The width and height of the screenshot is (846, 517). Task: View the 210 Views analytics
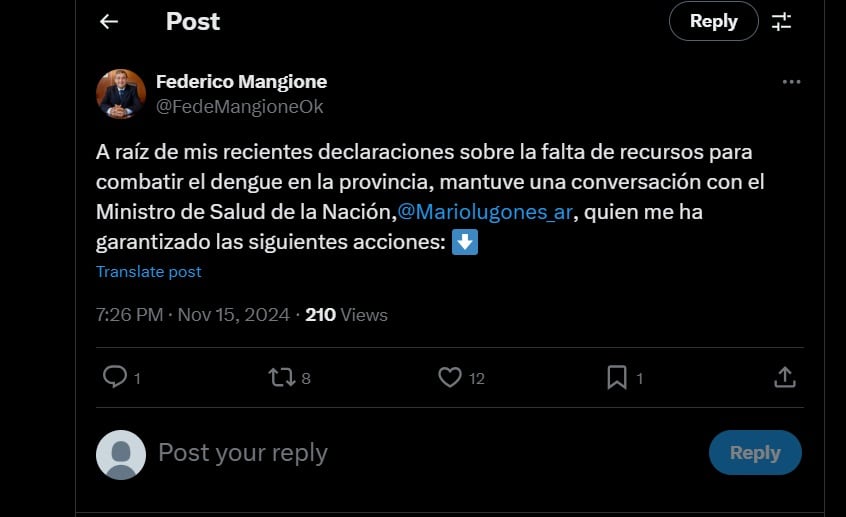click(x=346, y=315)
